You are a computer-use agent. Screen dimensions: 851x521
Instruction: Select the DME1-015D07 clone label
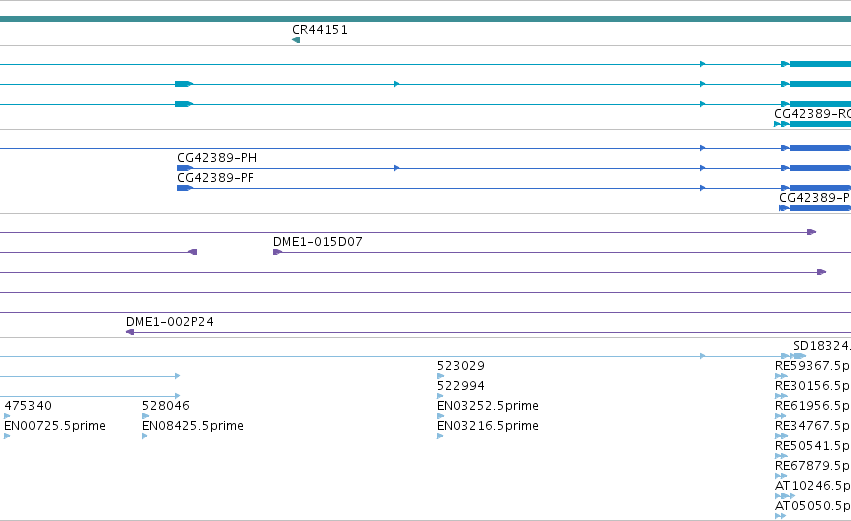pos(317,242)
